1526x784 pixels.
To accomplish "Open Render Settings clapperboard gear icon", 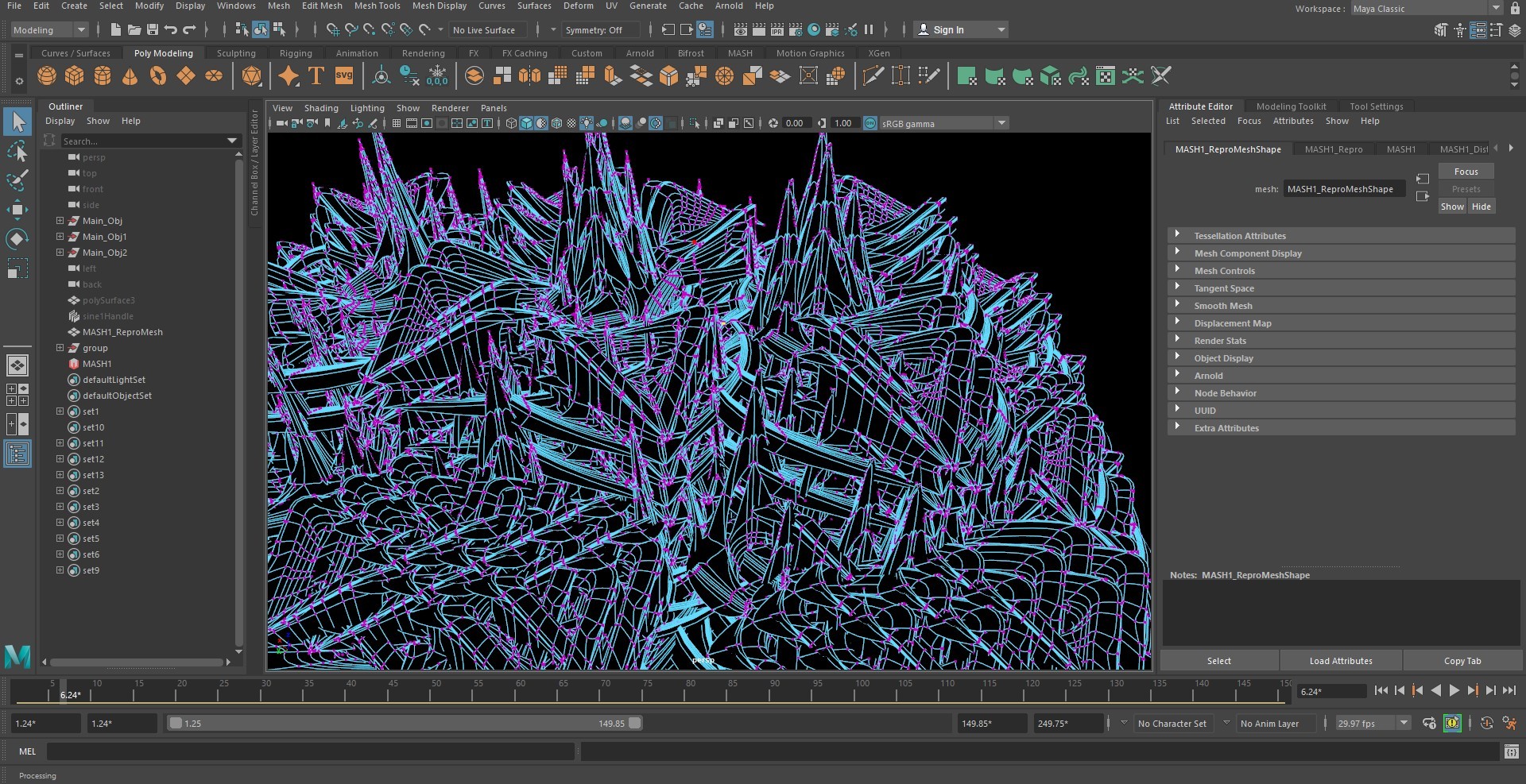I will coord(796,30).
